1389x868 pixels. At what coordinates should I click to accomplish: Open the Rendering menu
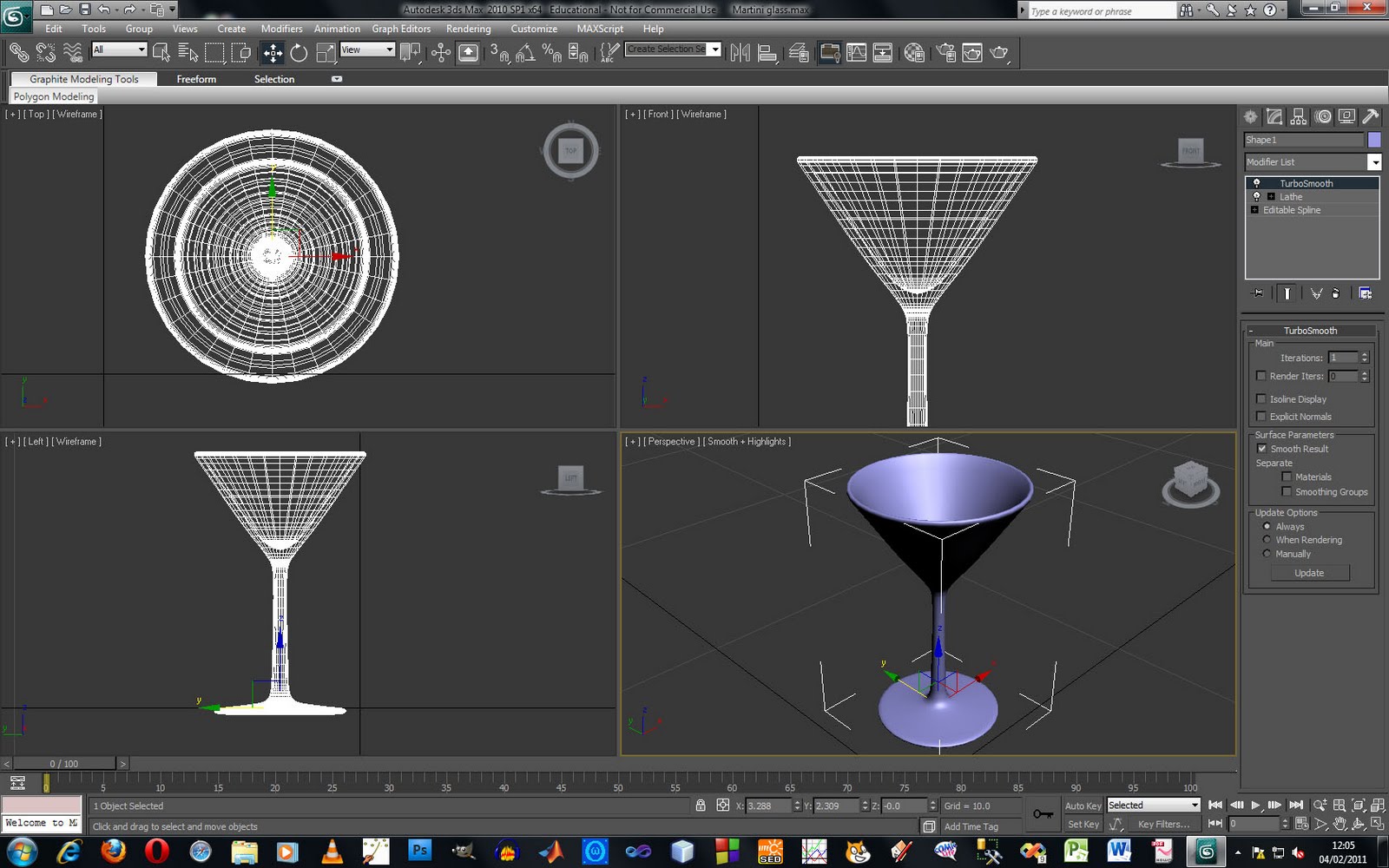pos(468,29)
